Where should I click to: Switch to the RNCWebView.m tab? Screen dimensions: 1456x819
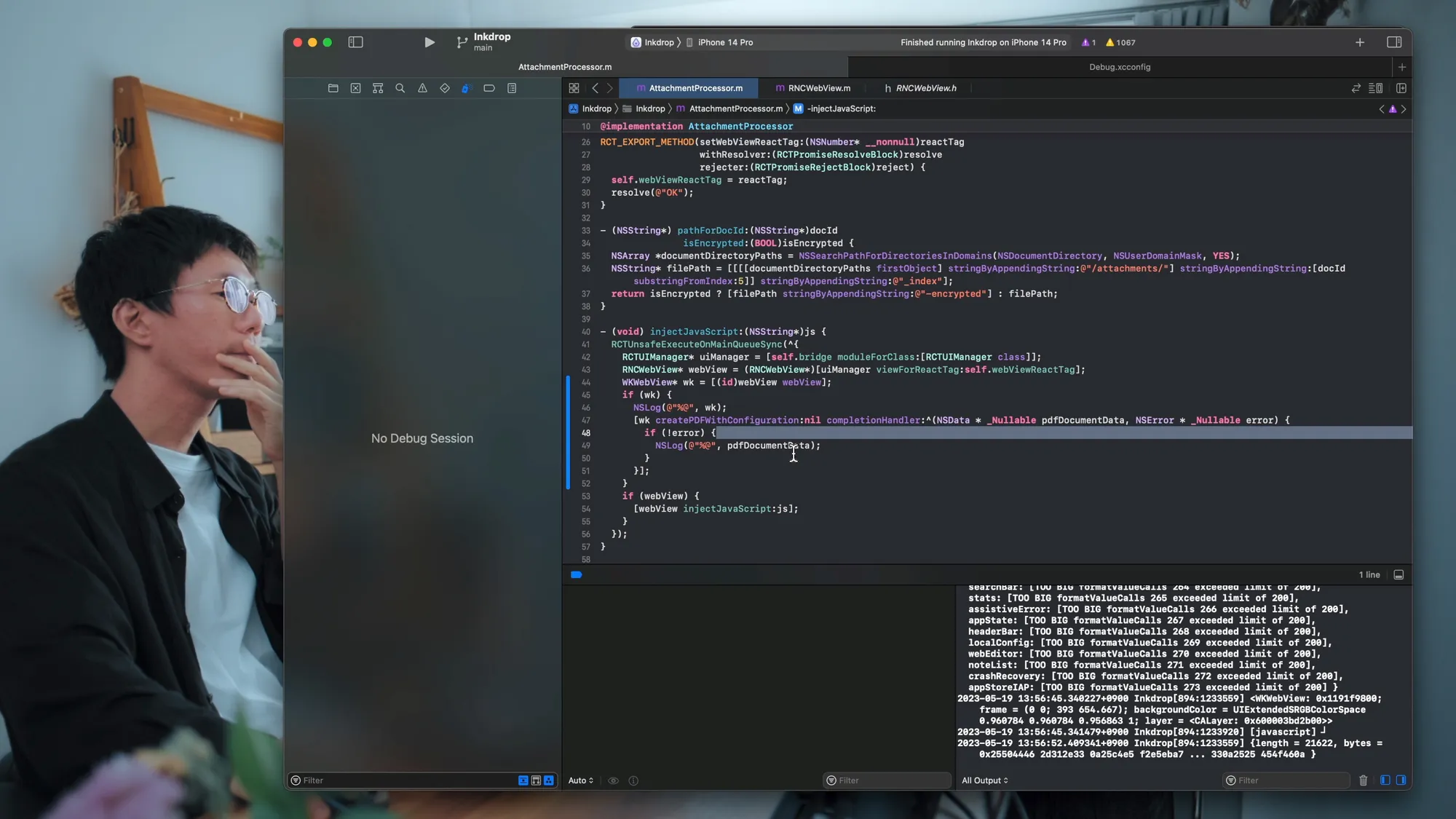point(818,88)
